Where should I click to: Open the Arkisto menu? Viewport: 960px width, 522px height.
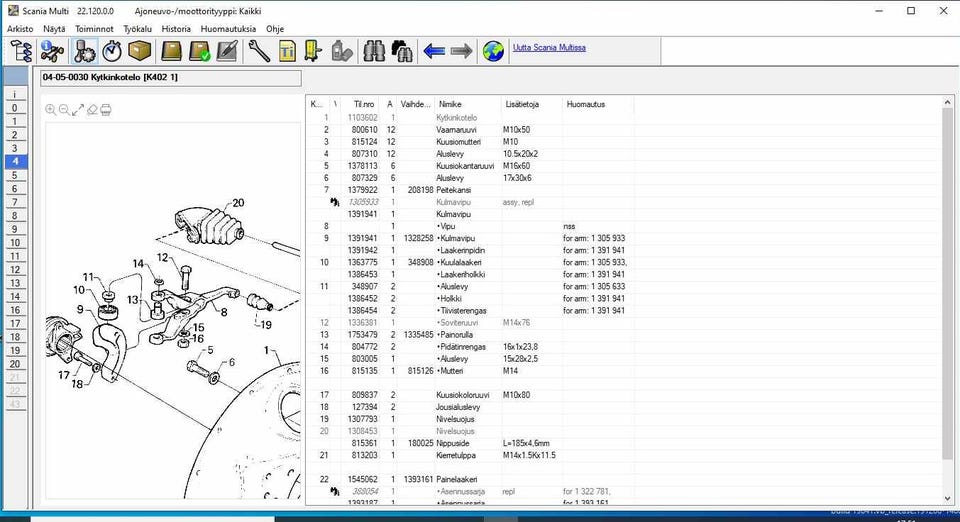pos(20,29)
